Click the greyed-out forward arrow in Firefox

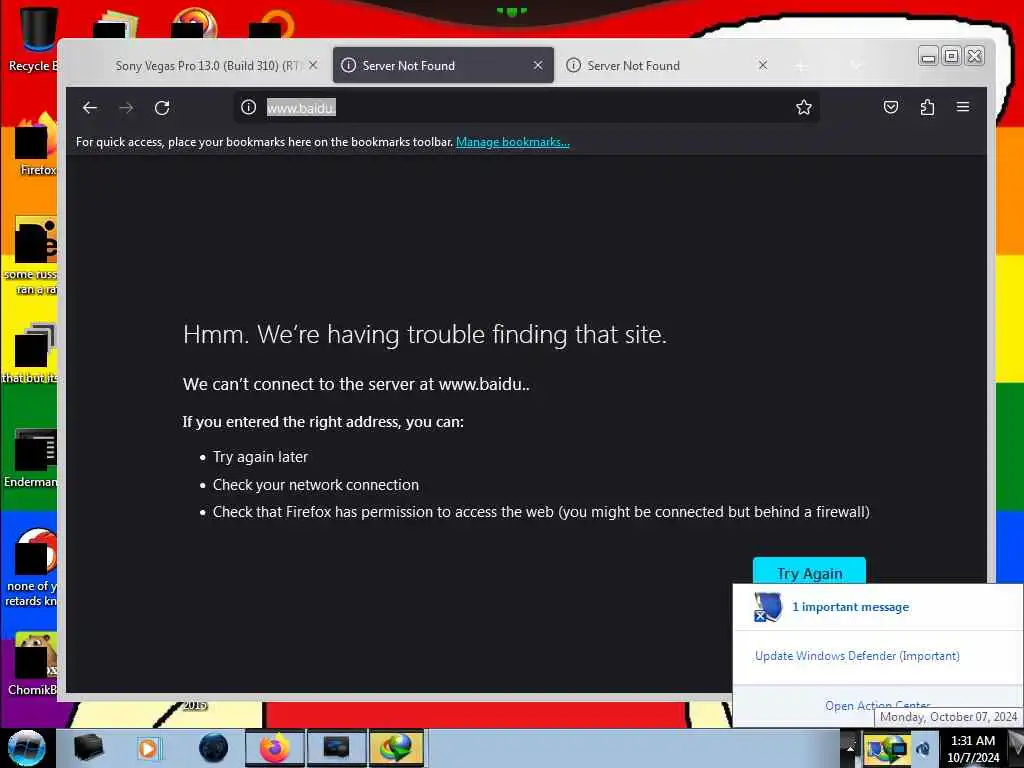click(x=126, y=108)
